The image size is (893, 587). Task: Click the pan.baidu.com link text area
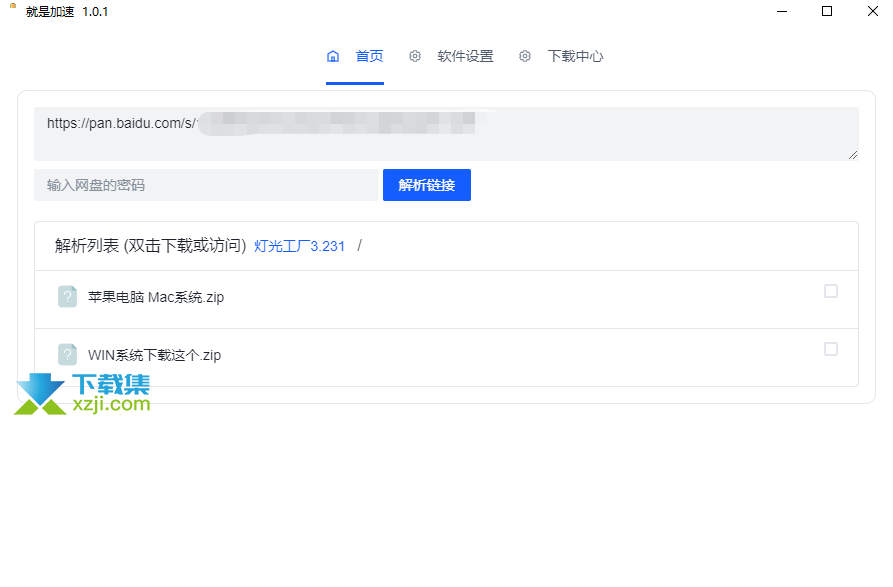446,134
